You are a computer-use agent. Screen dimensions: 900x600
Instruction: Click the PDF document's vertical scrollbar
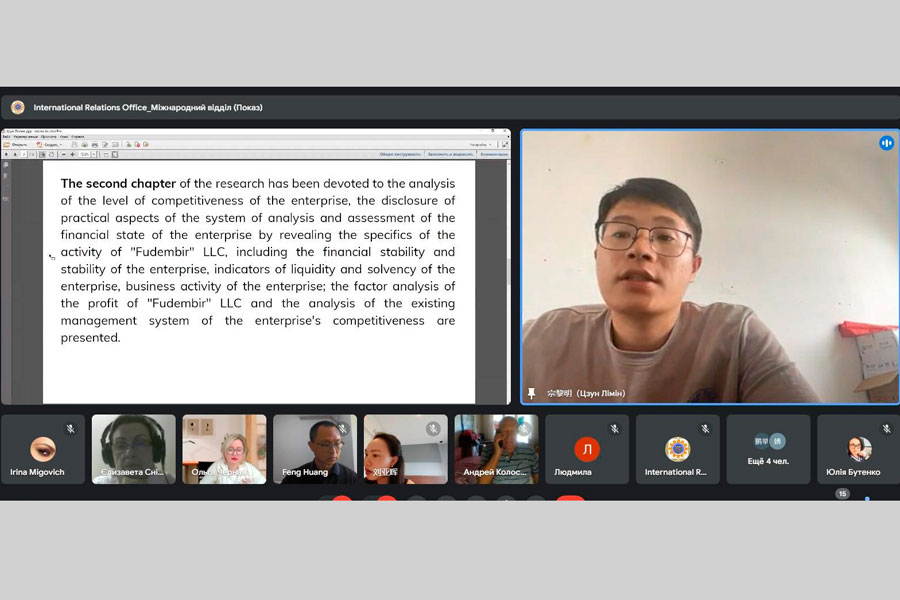click(506, 270)
